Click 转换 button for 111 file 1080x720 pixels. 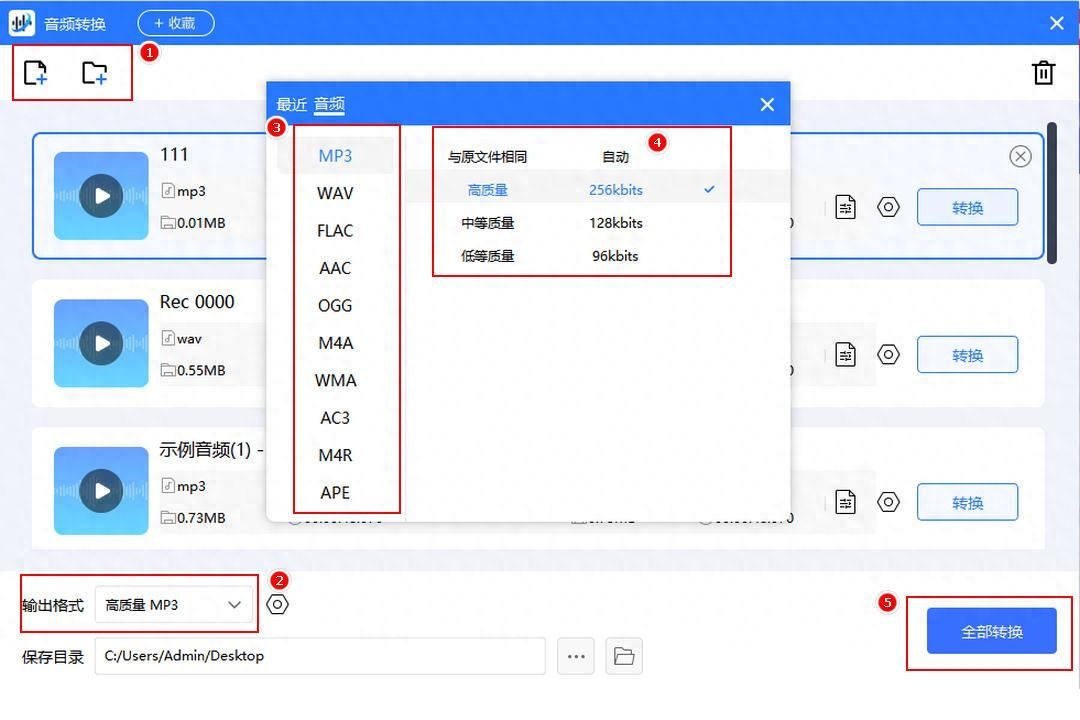point(967,207)
